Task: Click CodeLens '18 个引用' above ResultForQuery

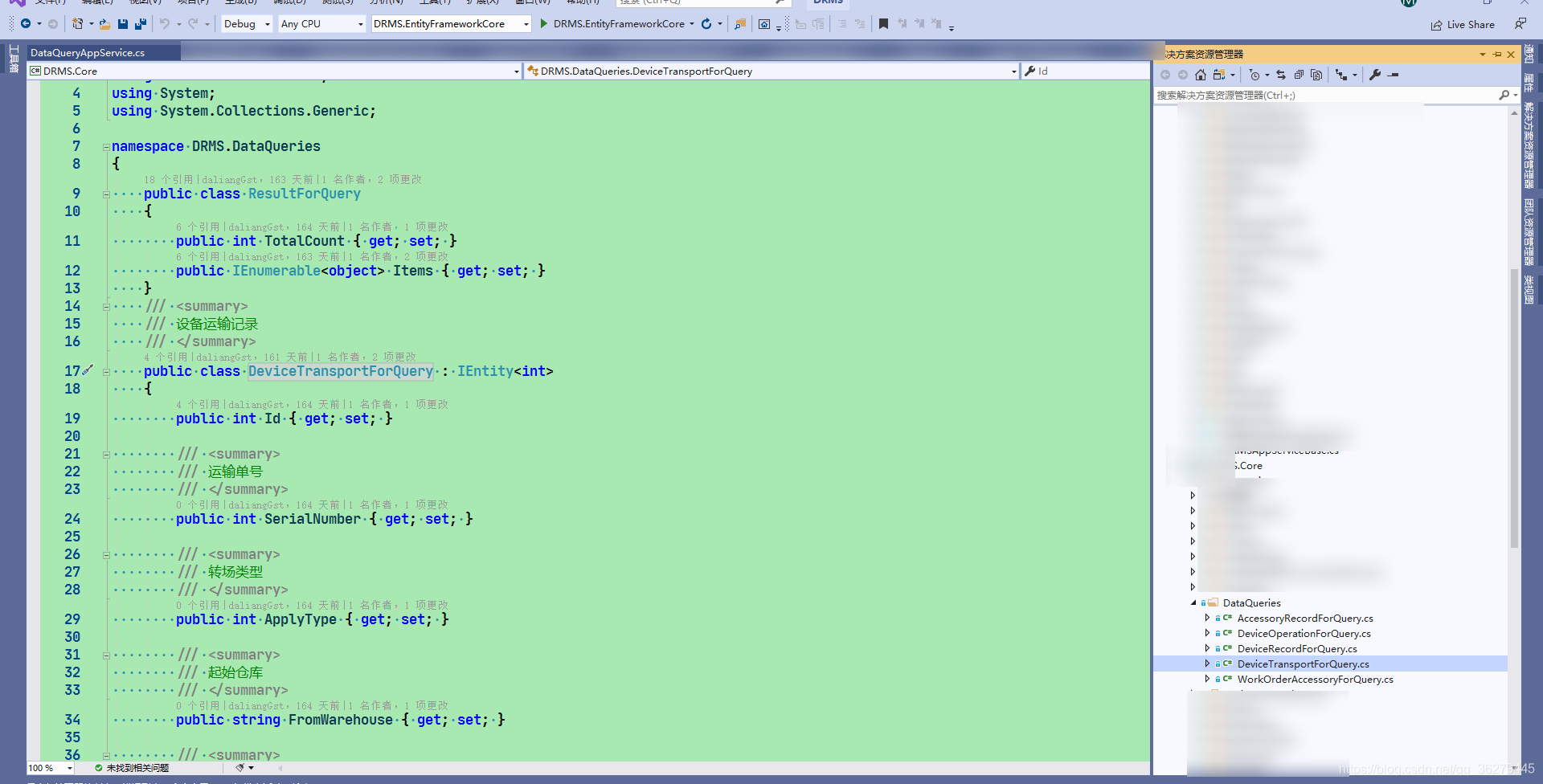Action: click(x=168, y=180)
